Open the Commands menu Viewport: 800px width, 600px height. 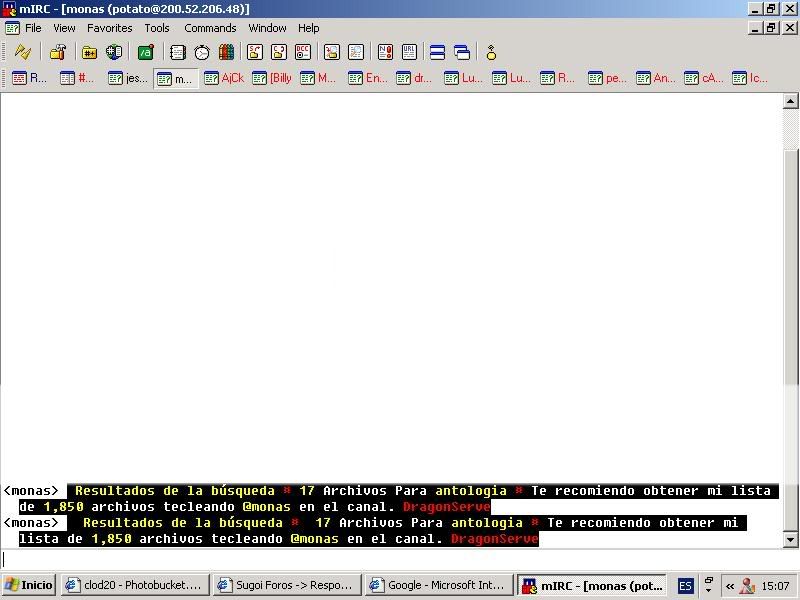pyautogui.click(x=210, y=28)
